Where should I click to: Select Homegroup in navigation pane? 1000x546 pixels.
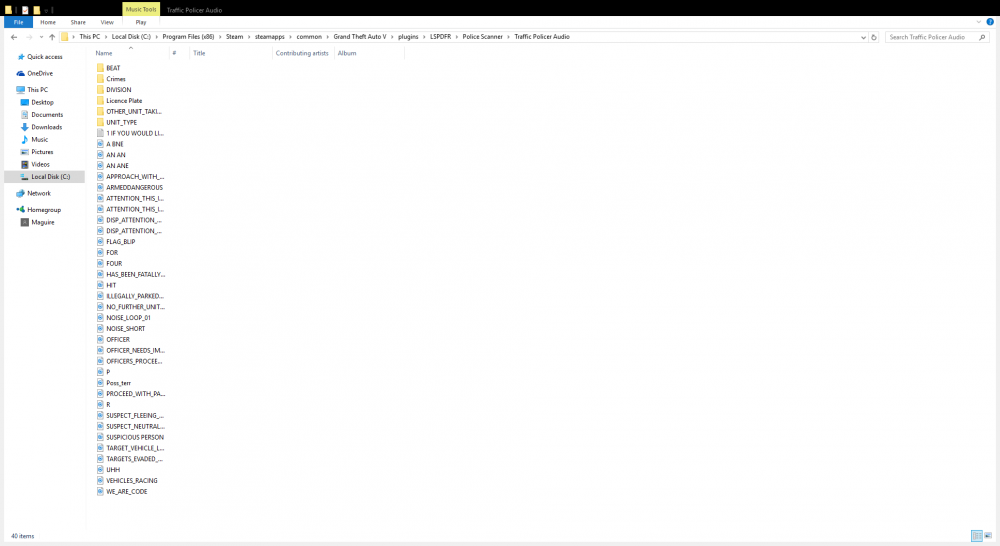pos(44,210)
